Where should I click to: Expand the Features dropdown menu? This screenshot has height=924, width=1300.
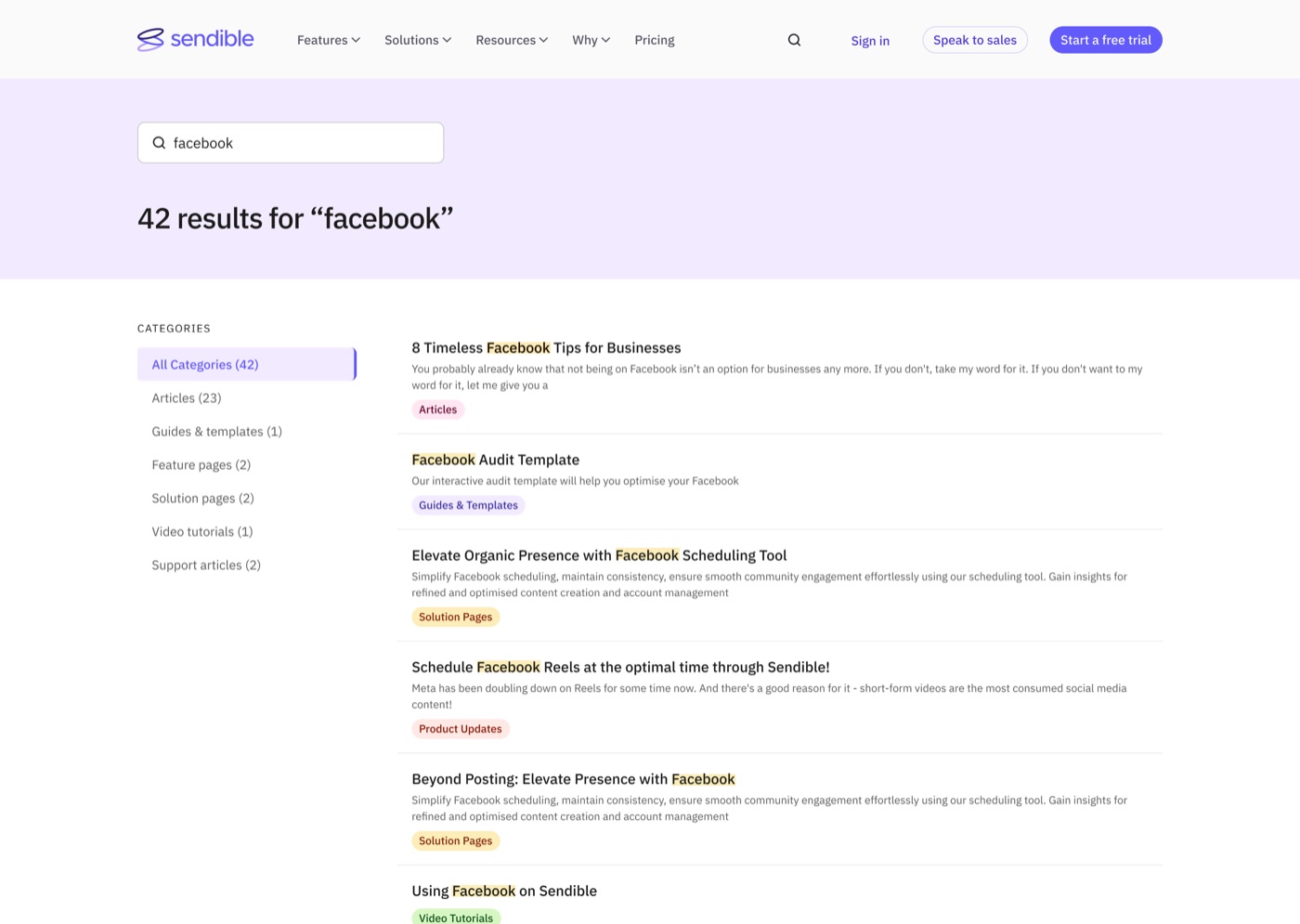tap(329, 40)
